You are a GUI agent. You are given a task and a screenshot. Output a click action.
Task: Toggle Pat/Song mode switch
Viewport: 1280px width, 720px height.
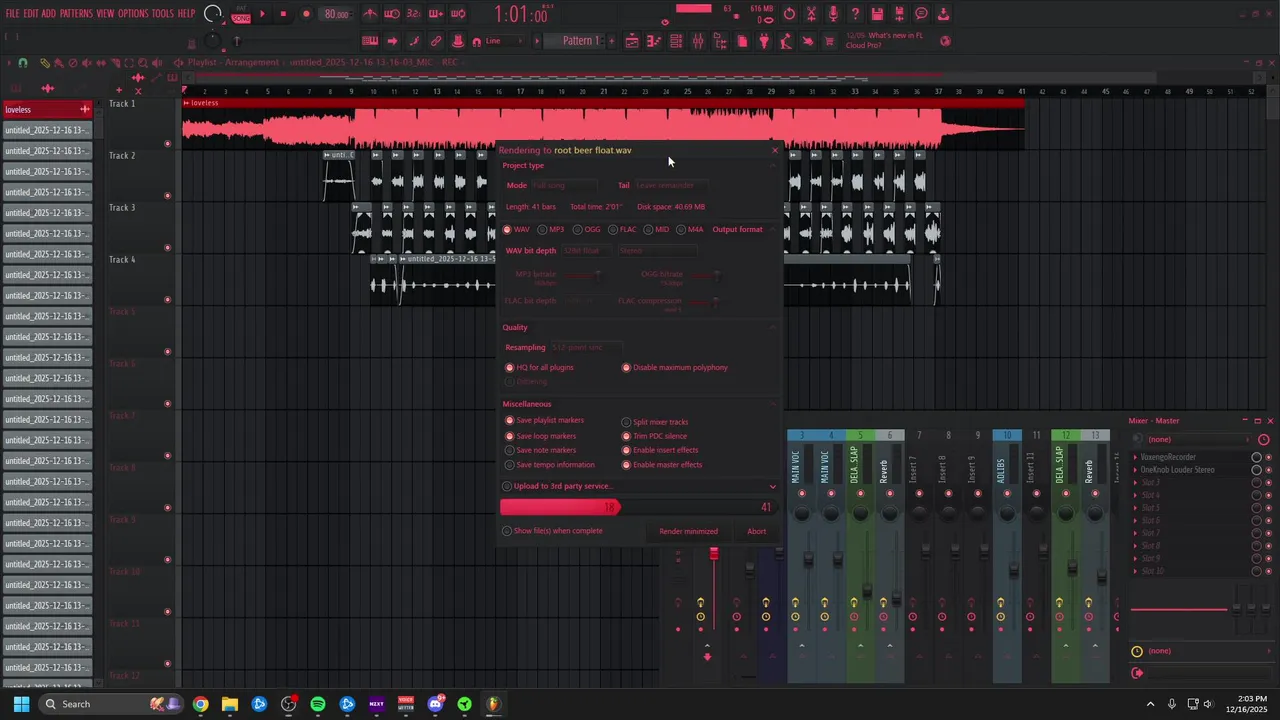tap(240, 14)
